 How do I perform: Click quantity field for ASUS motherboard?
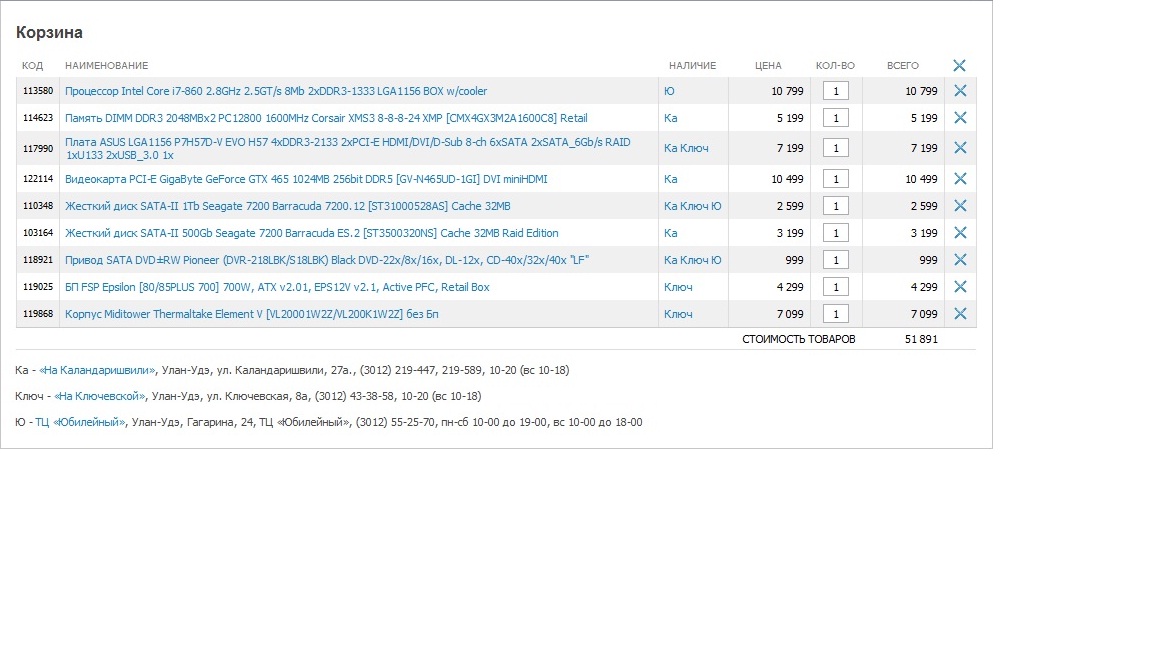click(x=835, y=148)
